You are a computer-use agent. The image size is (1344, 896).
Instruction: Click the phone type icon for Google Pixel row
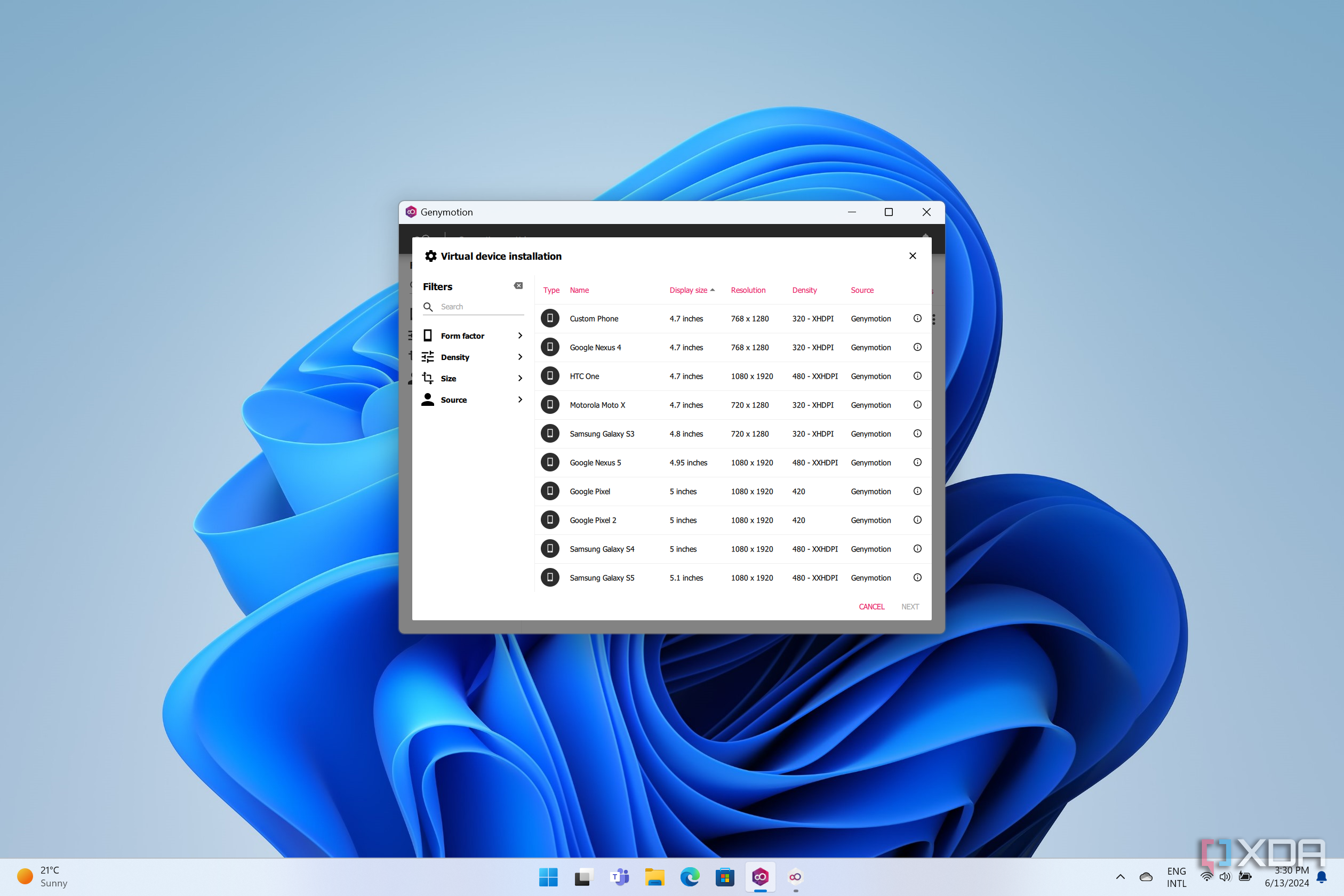550,491
